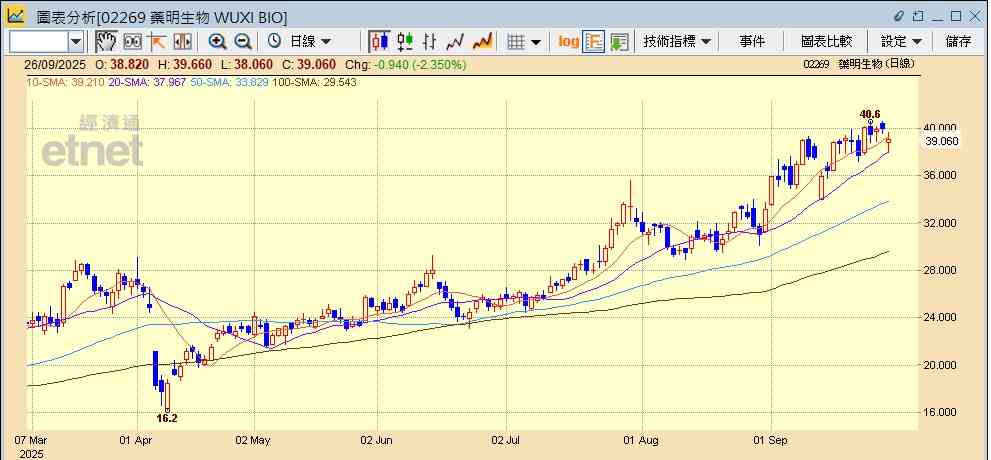Click the 26/09/2025 date readout

[x=54, y=64]
